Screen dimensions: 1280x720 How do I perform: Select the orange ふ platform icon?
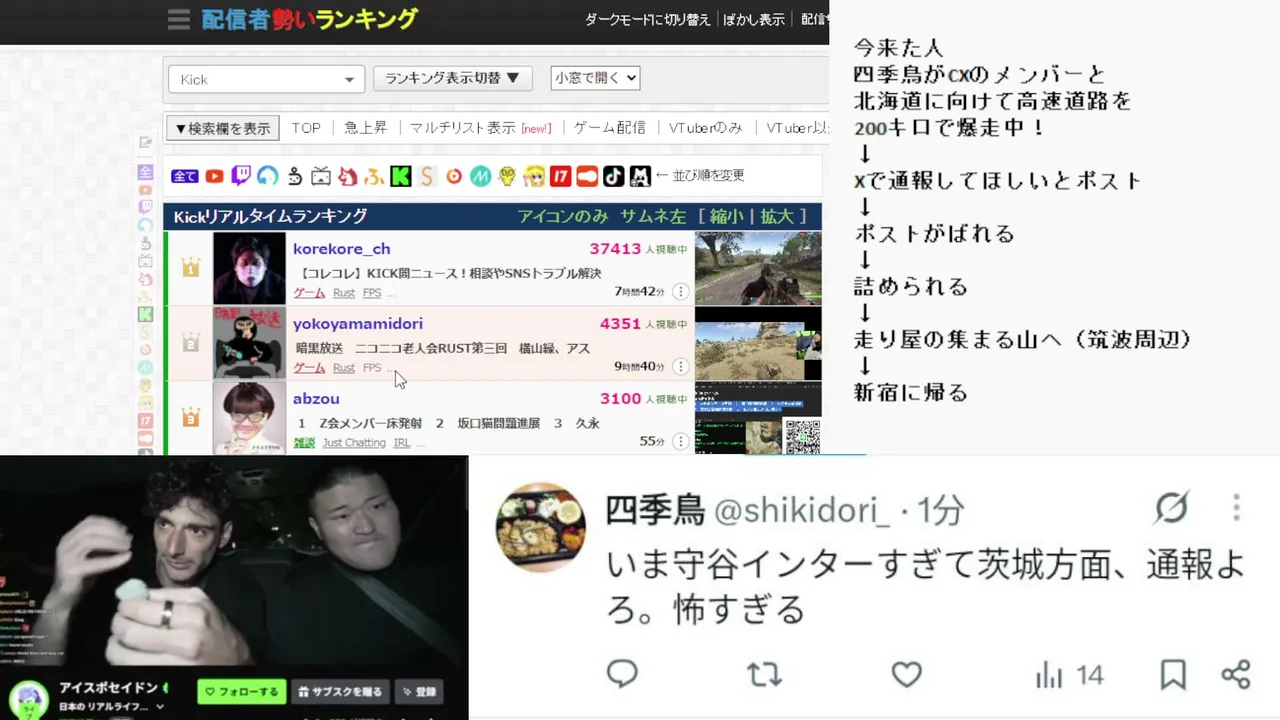click(374, 177)
